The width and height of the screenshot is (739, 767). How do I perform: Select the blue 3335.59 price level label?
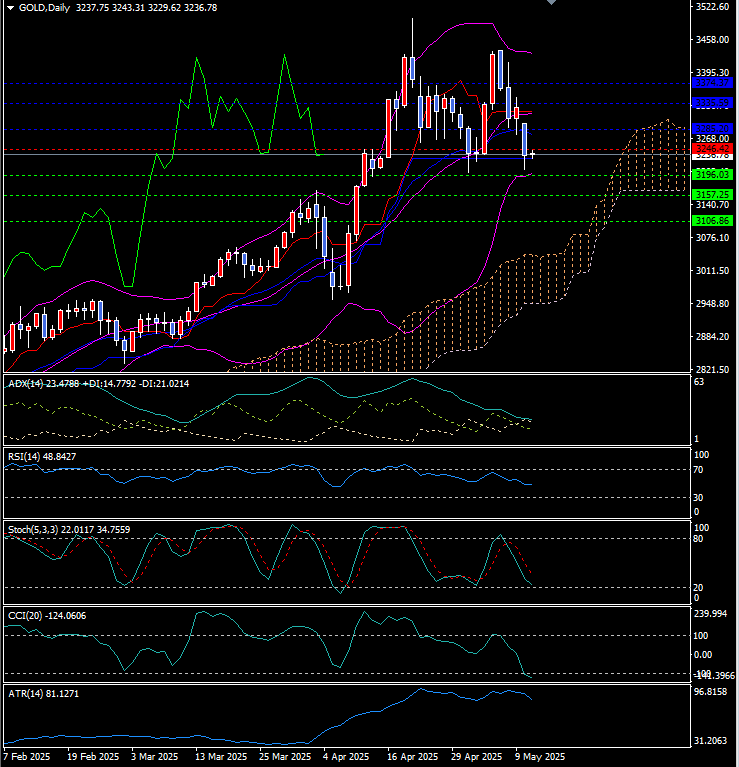coord(713,103)
